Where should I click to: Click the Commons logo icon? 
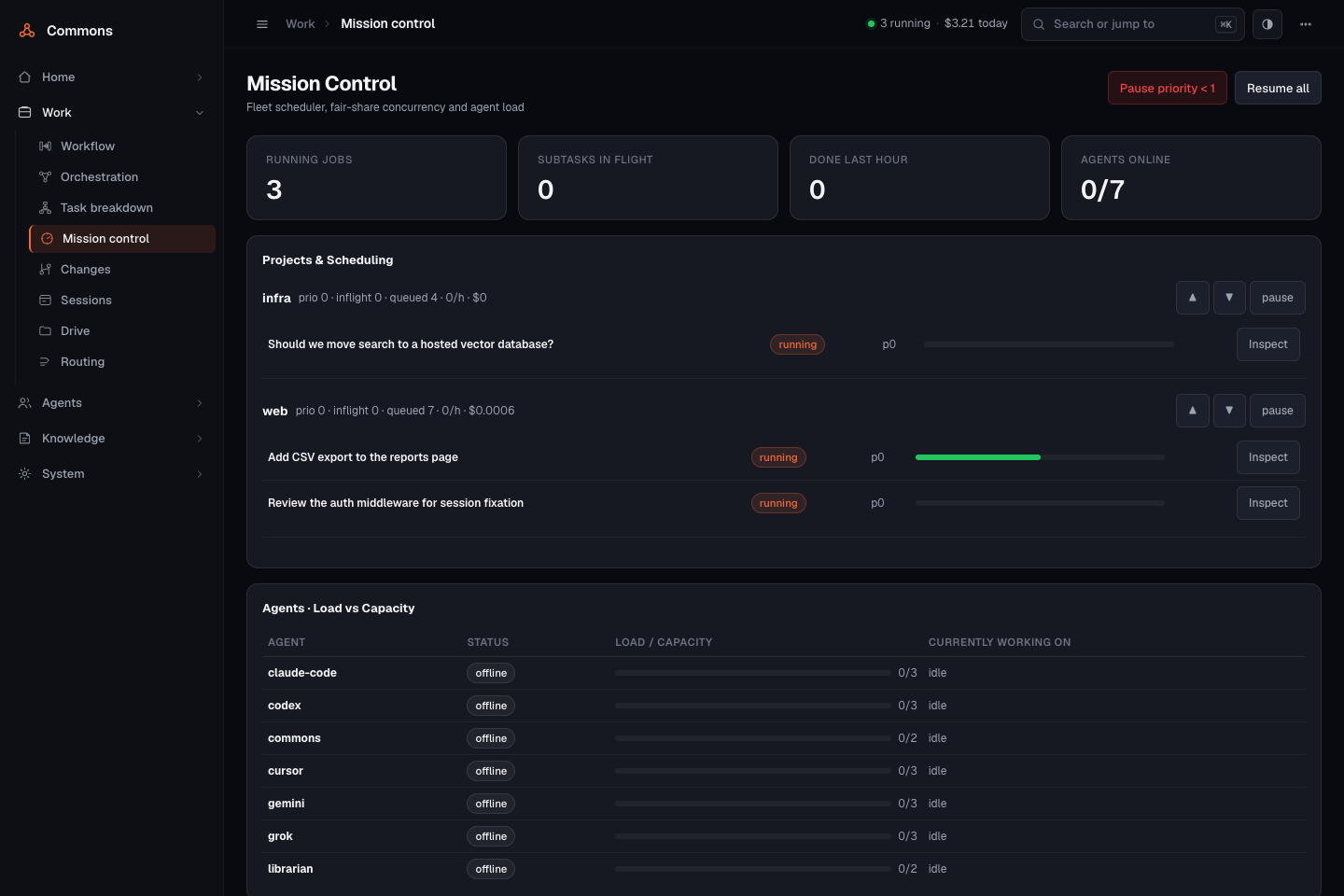pyautogui.click(x=27, y=31)
